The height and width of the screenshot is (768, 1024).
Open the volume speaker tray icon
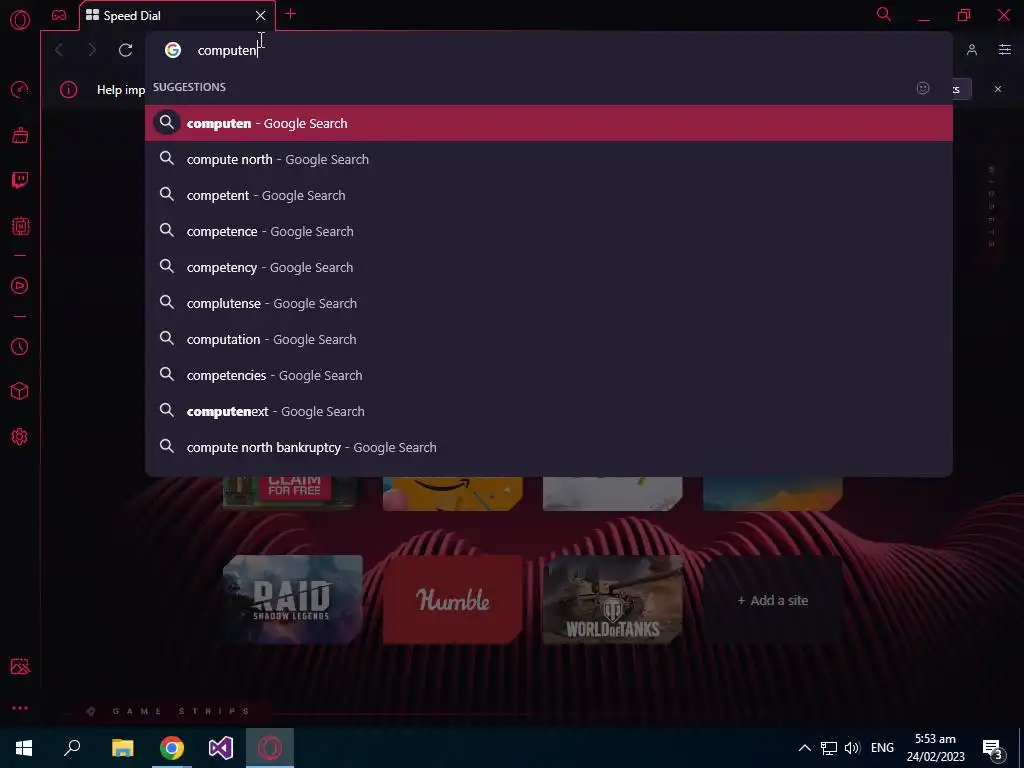(852, 748)
